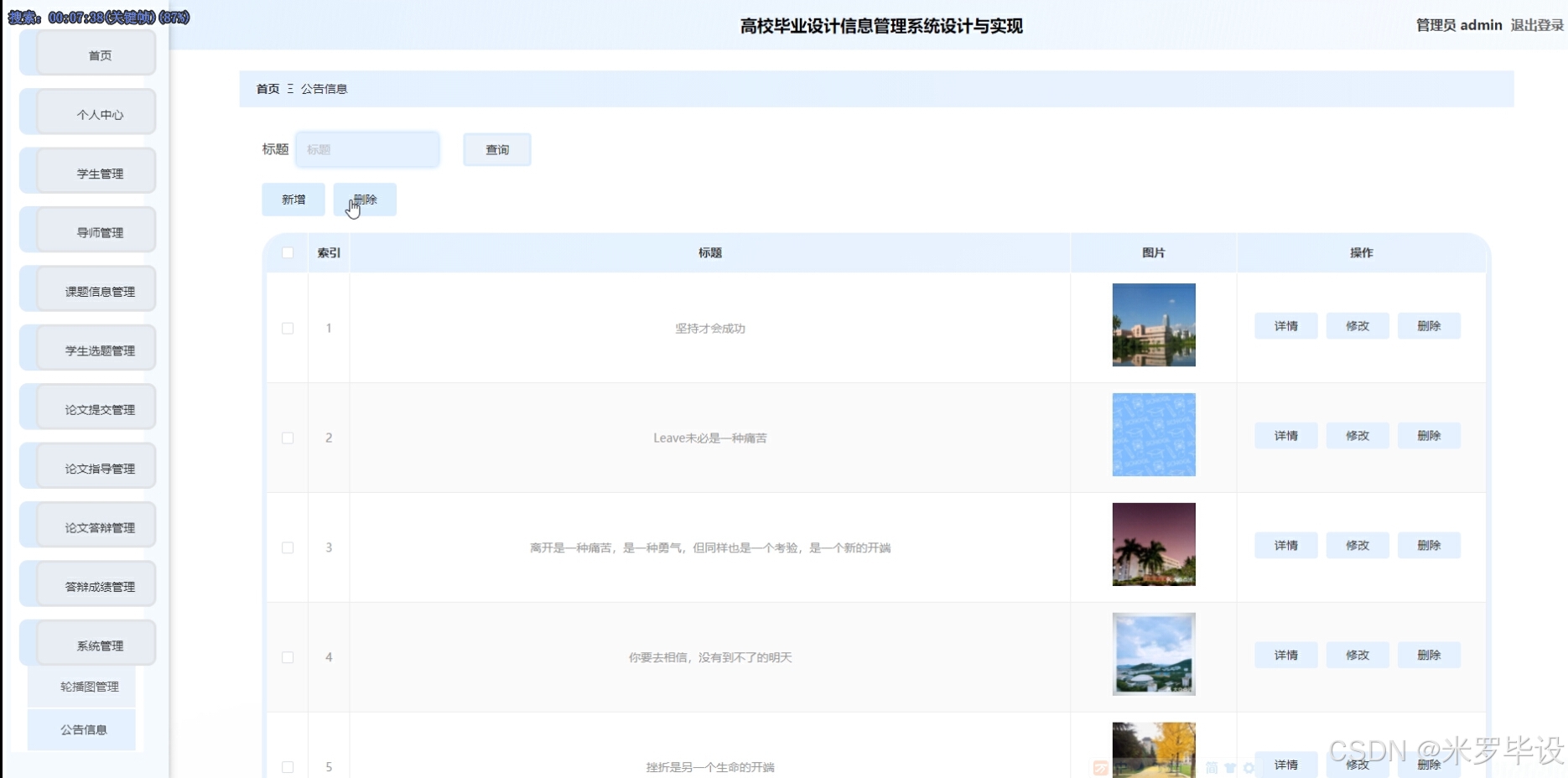This screenshot has width=1568, height=778.
Task: Open 个人中心 in the sidebar
Action: pyautogui.click(x=88, y=112)
